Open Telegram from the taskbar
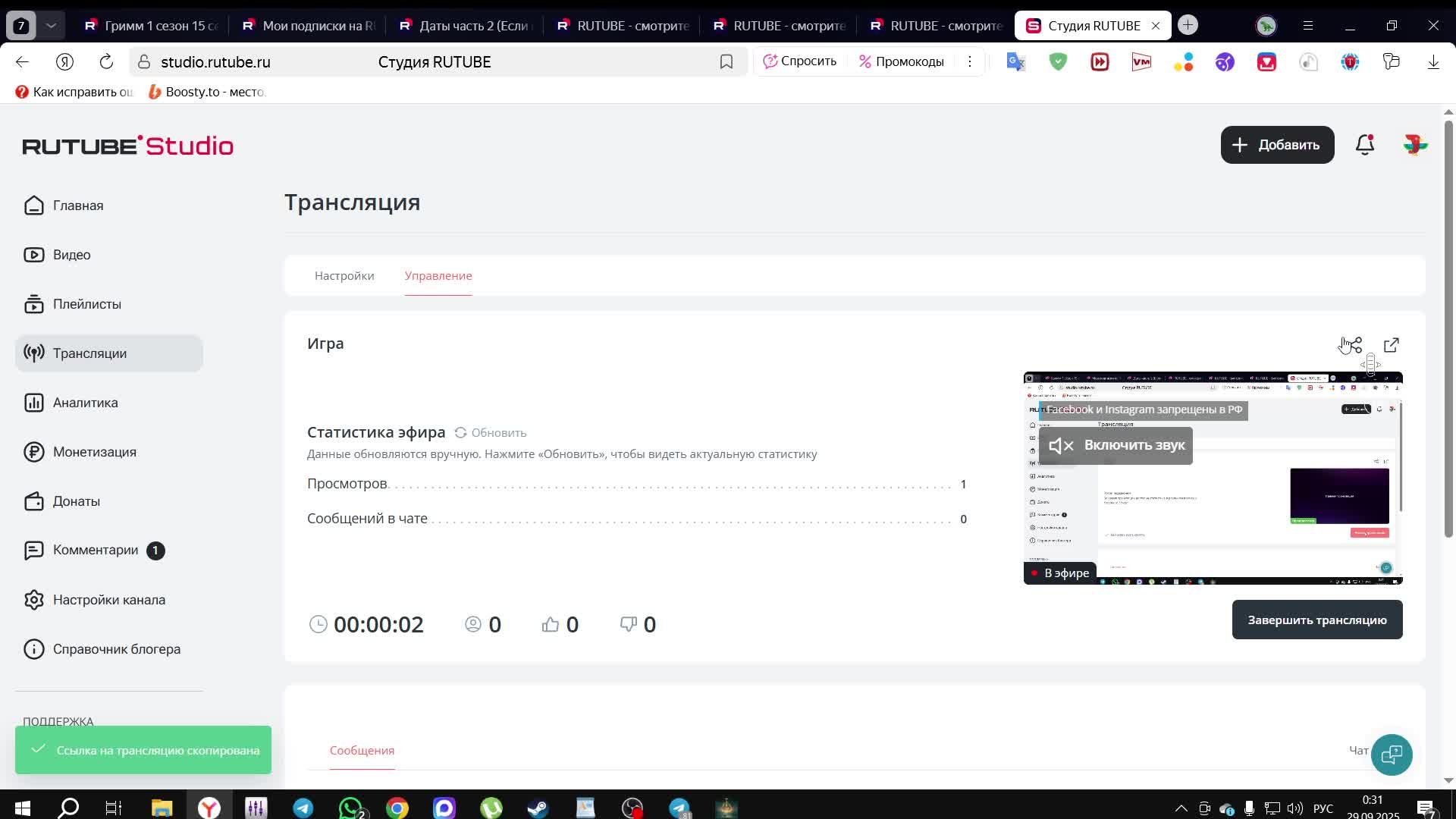Viewport: 1456px width, 819px height. coord(303,808)
